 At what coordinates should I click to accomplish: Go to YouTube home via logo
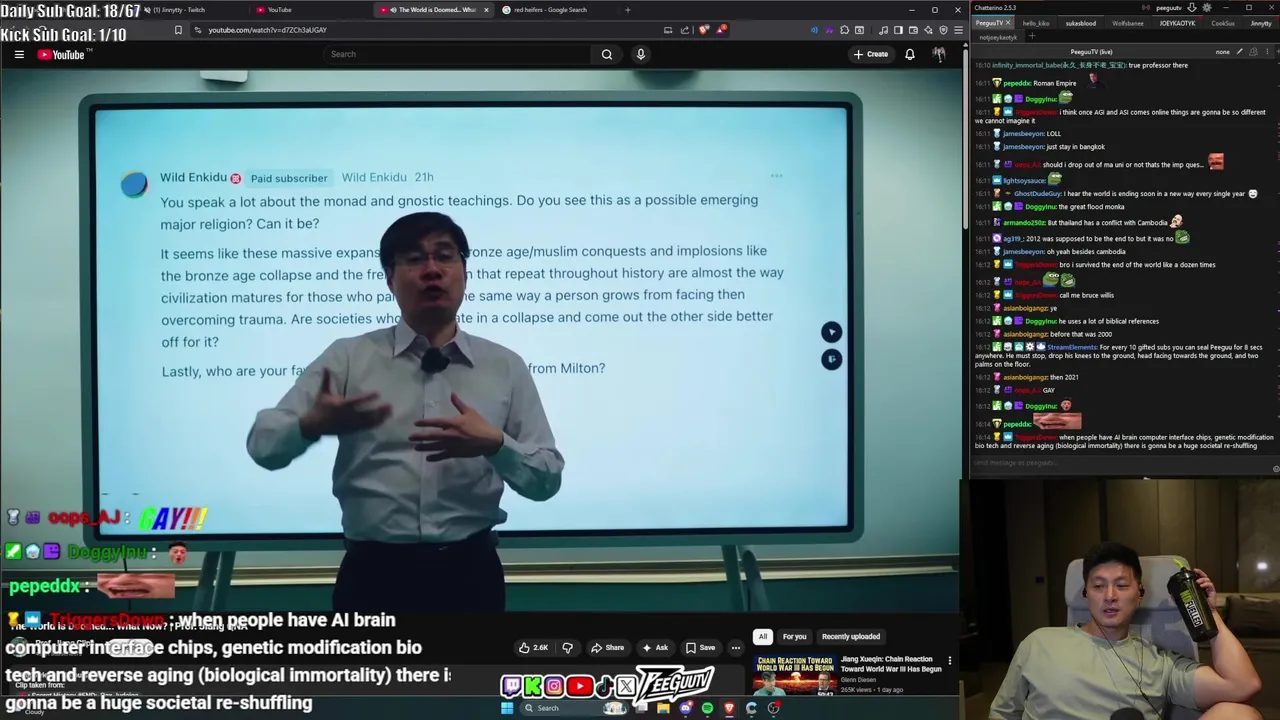[x=62, y=54]
